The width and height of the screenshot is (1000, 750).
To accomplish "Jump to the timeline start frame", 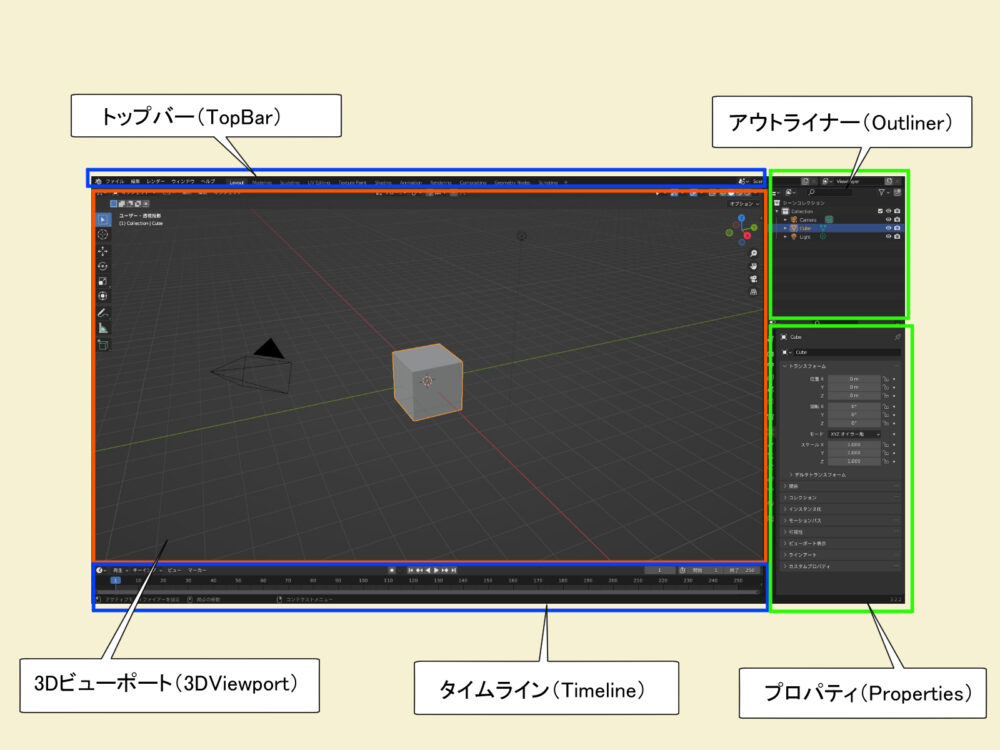I will tap(411, 570).
